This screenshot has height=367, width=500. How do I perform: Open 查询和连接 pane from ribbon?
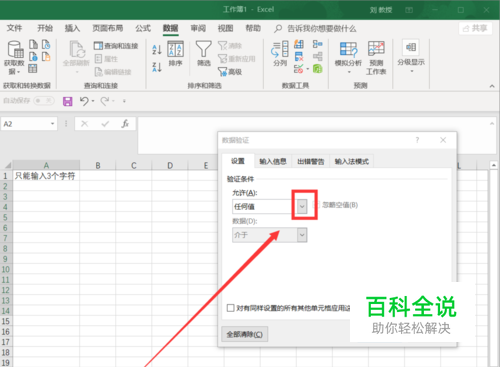pos(116,46)
